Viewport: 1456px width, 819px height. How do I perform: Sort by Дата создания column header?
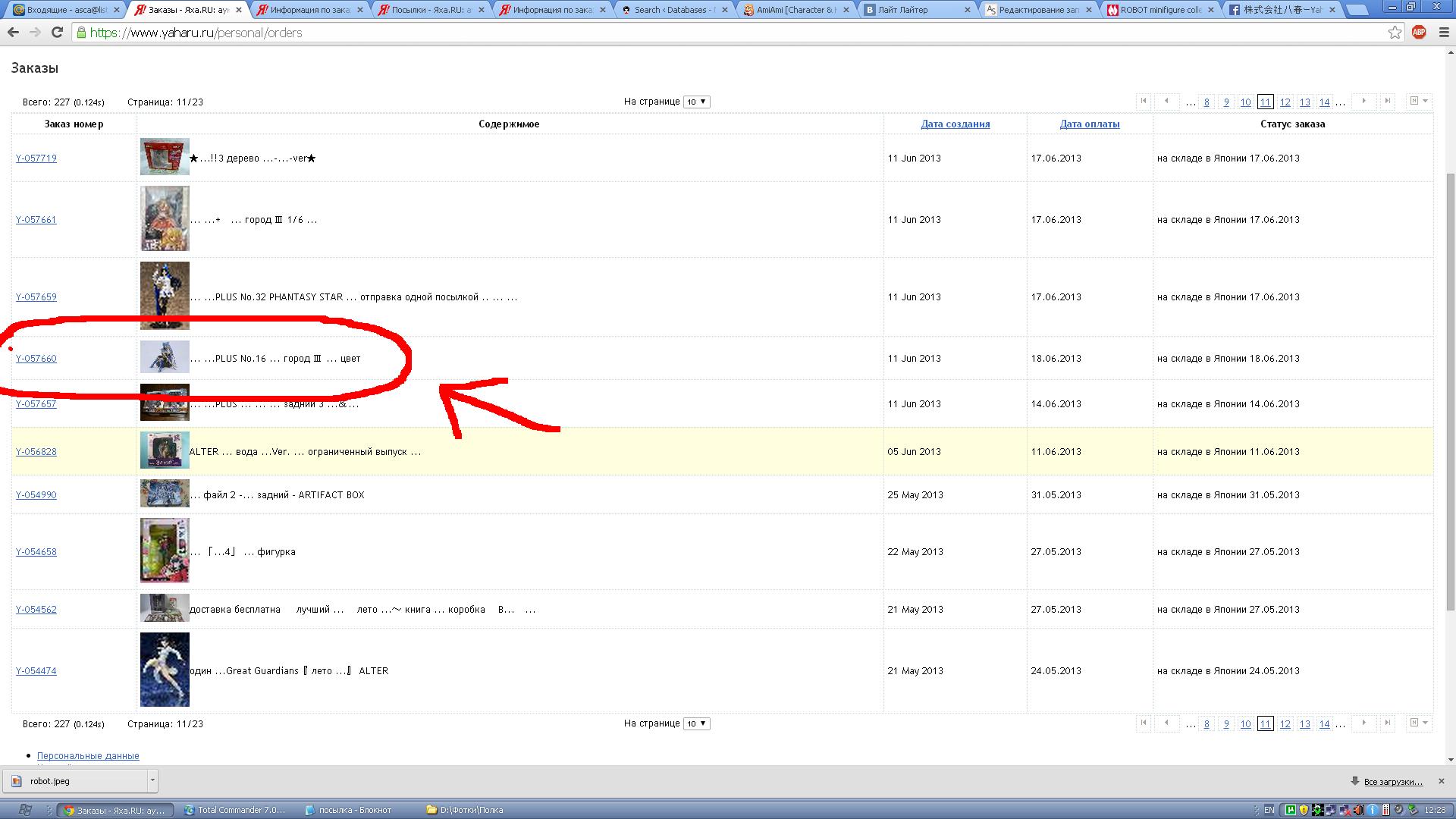point(955,124)
